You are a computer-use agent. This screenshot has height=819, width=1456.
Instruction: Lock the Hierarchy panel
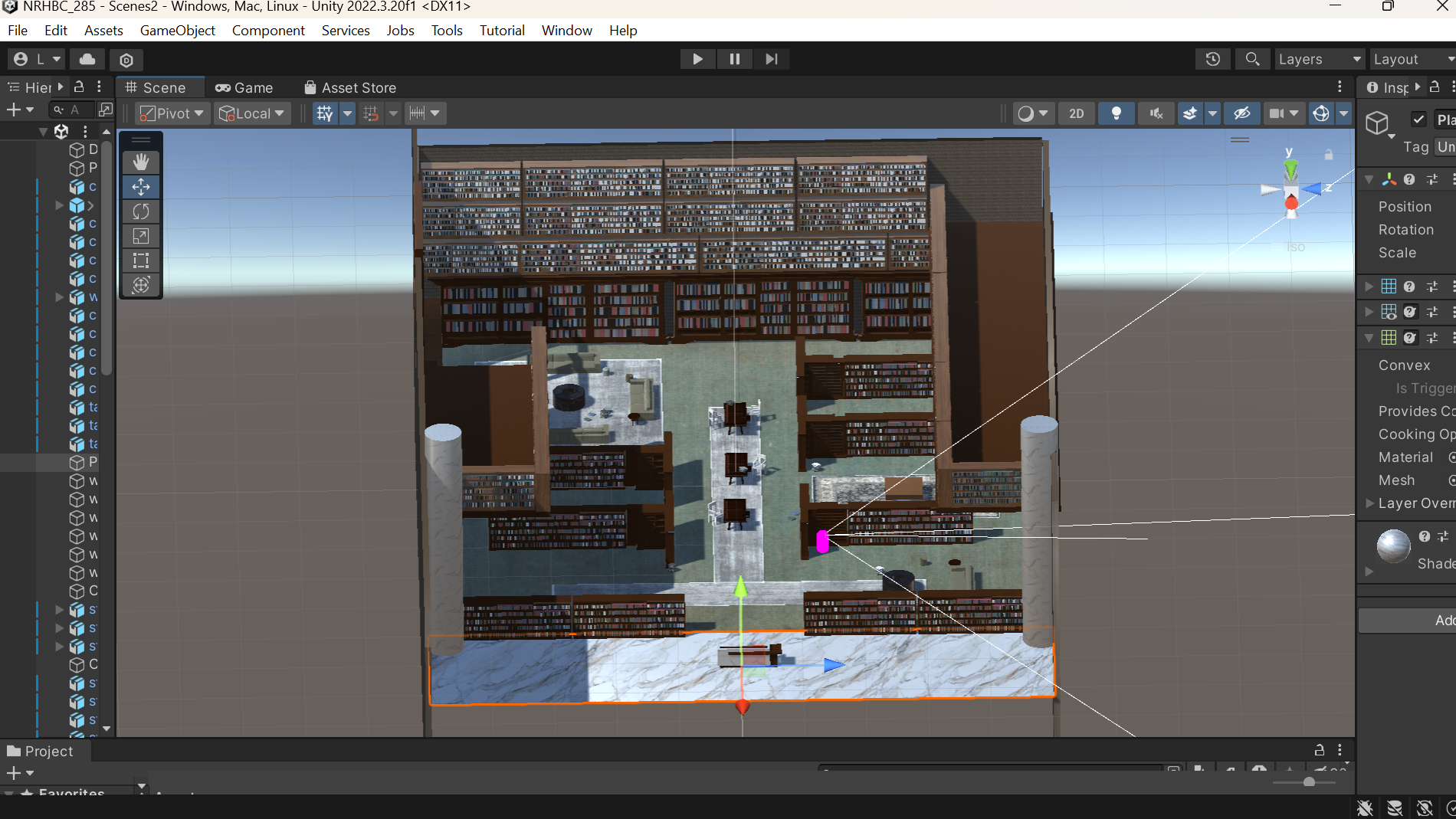click(x=78, y=87)
